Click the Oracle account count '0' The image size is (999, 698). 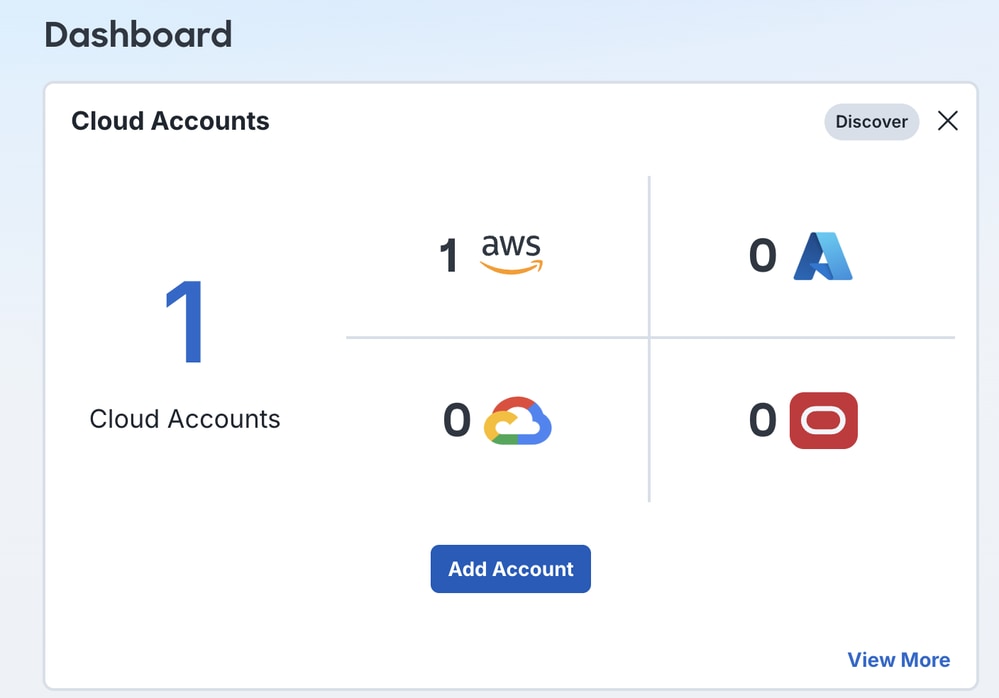click(763, 420)
